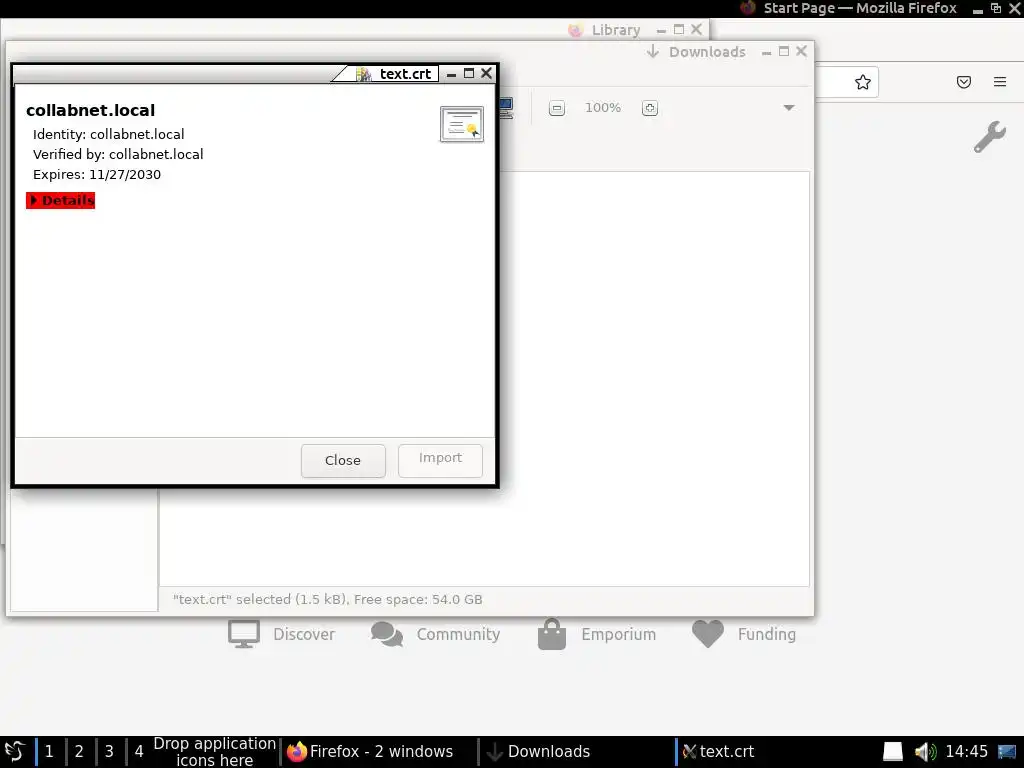Image resolution: width=1024 pixels, height=768 pixels.
Task: Click the Expires: 11/27/2030 line
Action: (x=97, y=174)
